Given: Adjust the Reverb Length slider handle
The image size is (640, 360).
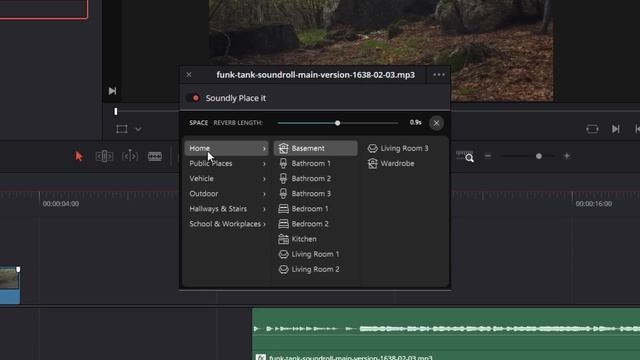Looking at the screenshot, I should click(338, 123).
